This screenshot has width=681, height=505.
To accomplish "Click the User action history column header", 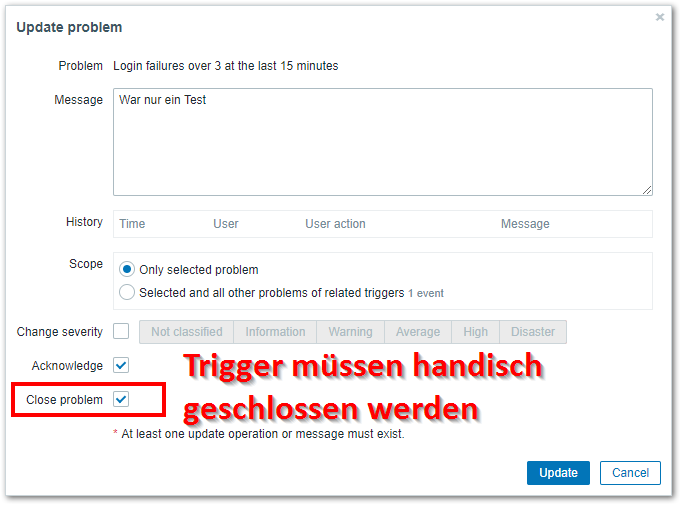I will coord(335,224).
